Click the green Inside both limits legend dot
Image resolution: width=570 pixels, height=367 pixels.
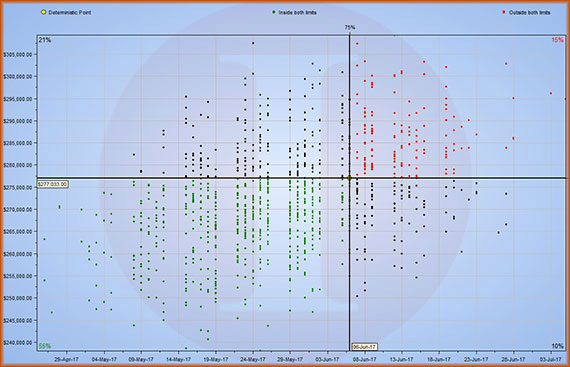274,12
